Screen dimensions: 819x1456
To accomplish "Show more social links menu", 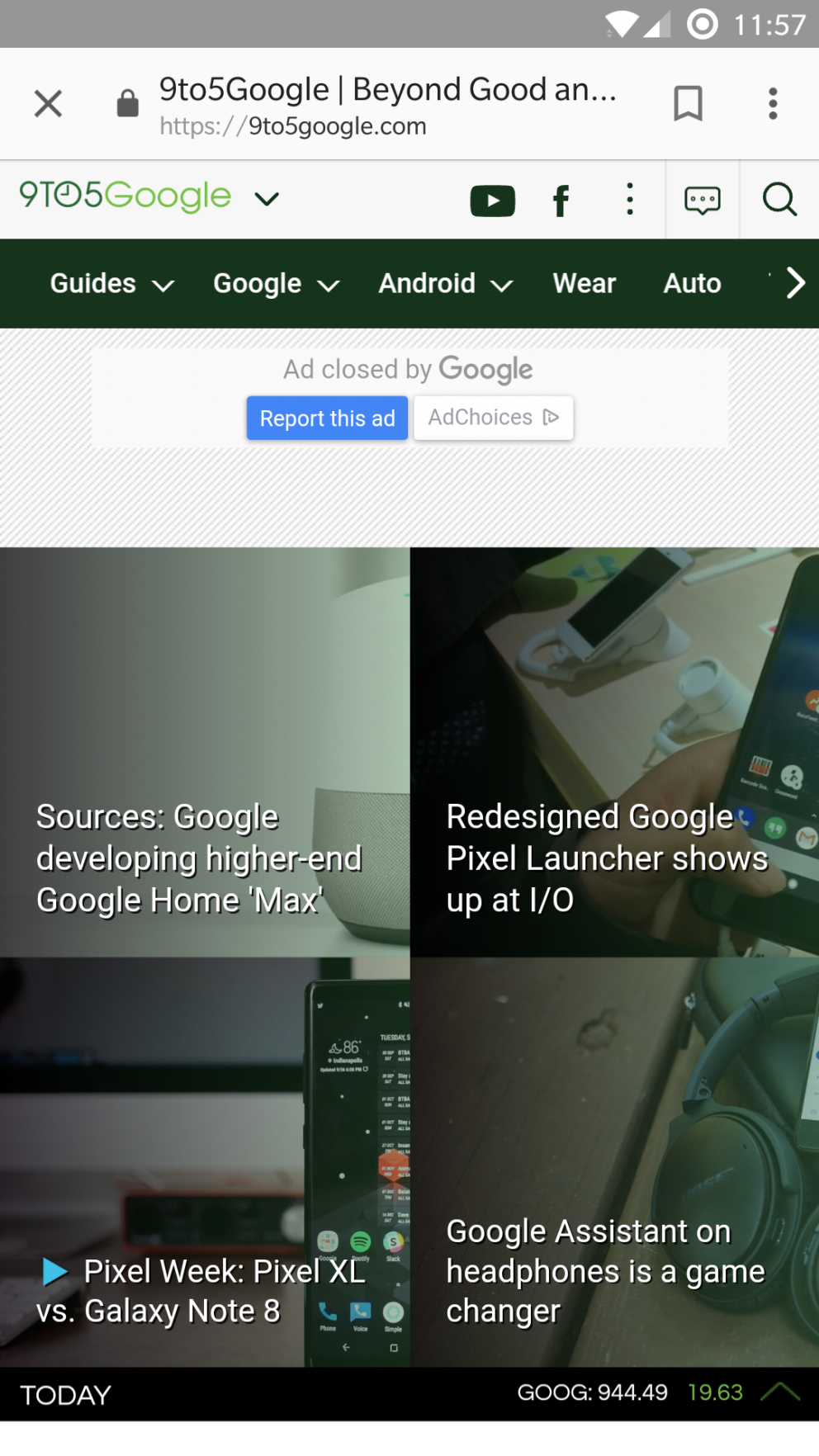I will click(630, 200).
